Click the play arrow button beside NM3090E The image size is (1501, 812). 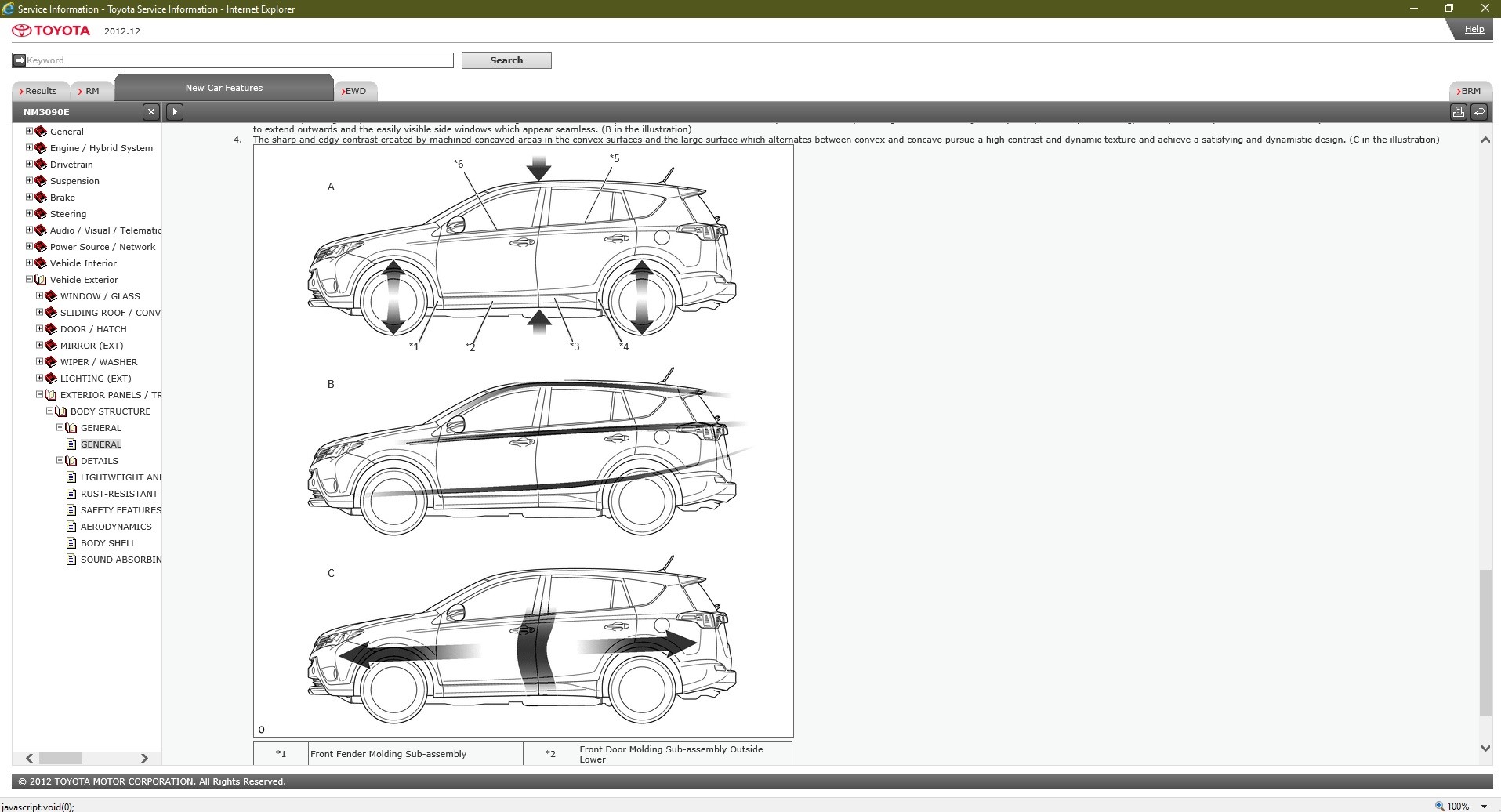(x=175, y=112)
